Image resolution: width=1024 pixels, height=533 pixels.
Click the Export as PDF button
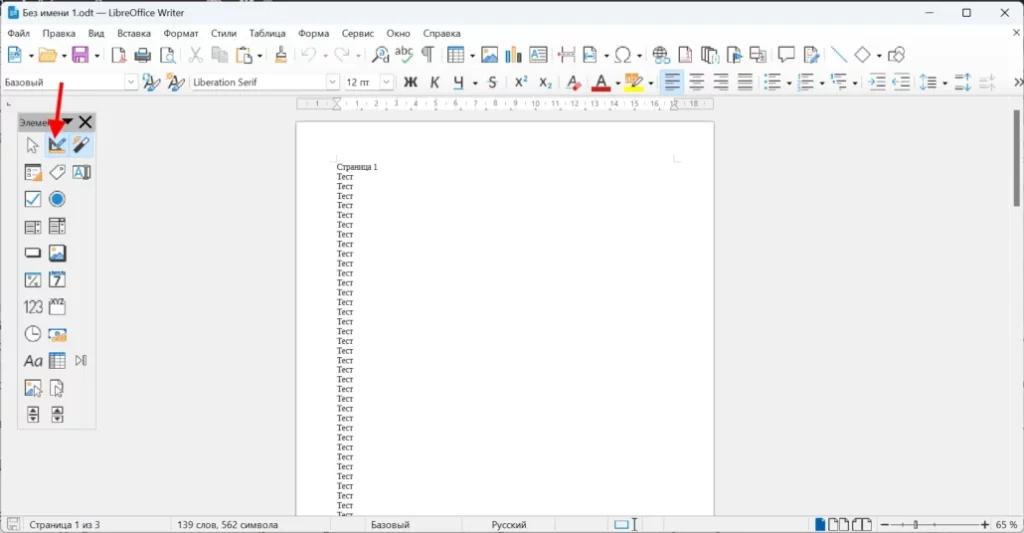118,55
